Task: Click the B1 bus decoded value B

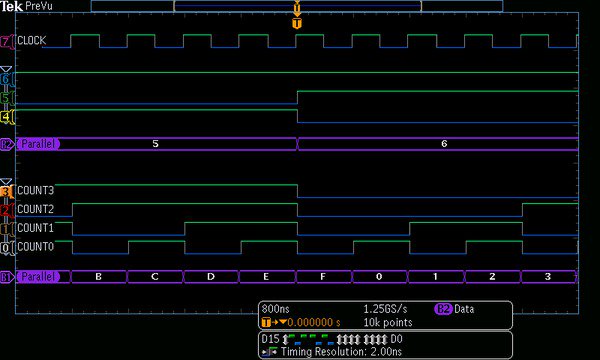Action: point(98,277)
